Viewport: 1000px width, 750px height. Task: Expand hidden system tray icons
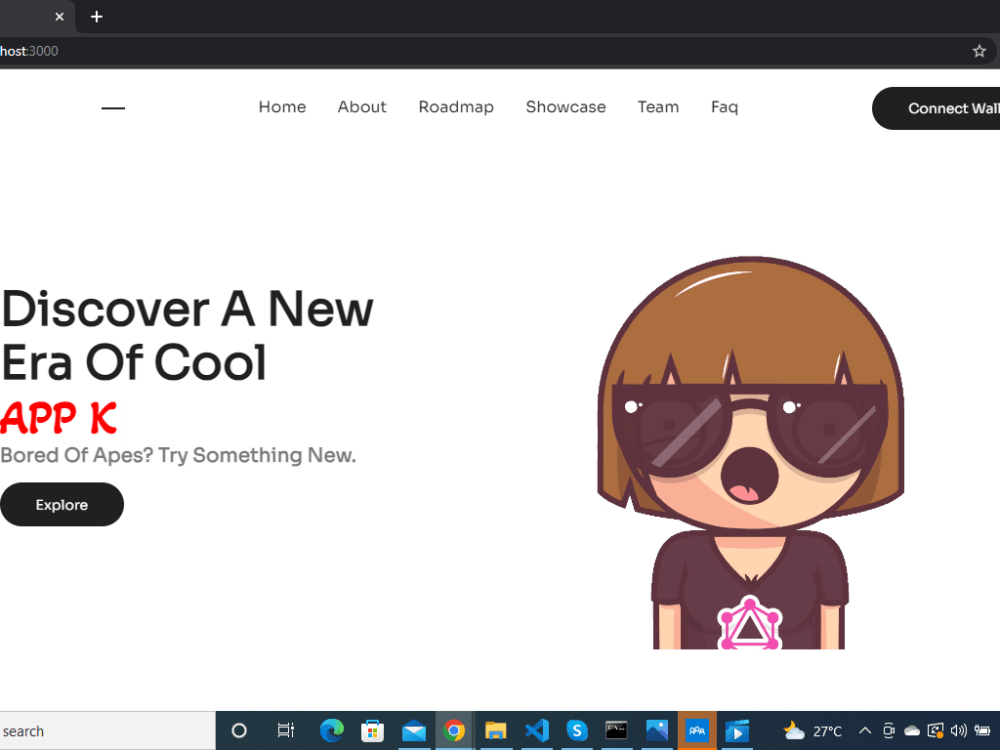click(x=863, y=730)
